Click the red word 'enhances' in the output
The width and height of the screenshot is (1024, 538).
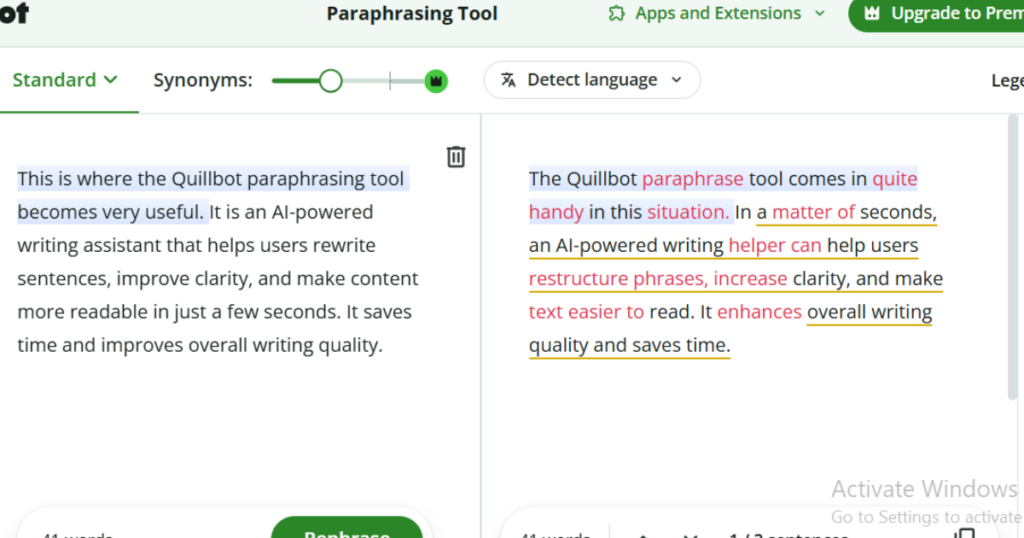759,312
